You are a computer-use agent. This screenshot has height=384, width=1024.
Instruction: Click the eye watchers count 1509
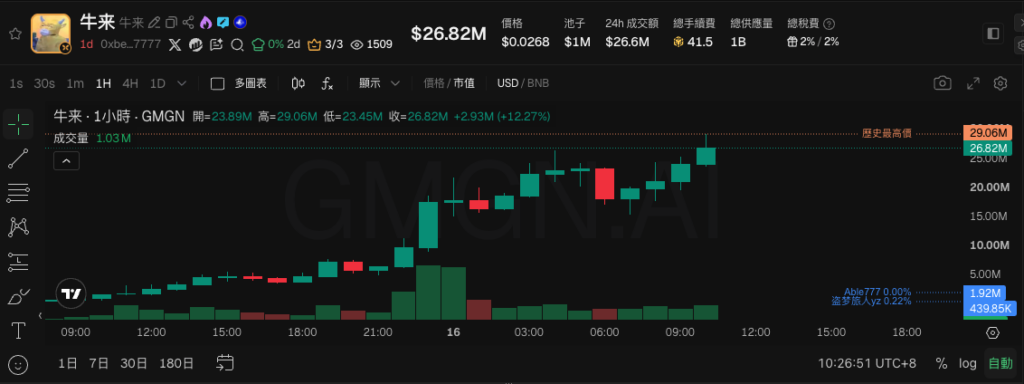[372, 44]
